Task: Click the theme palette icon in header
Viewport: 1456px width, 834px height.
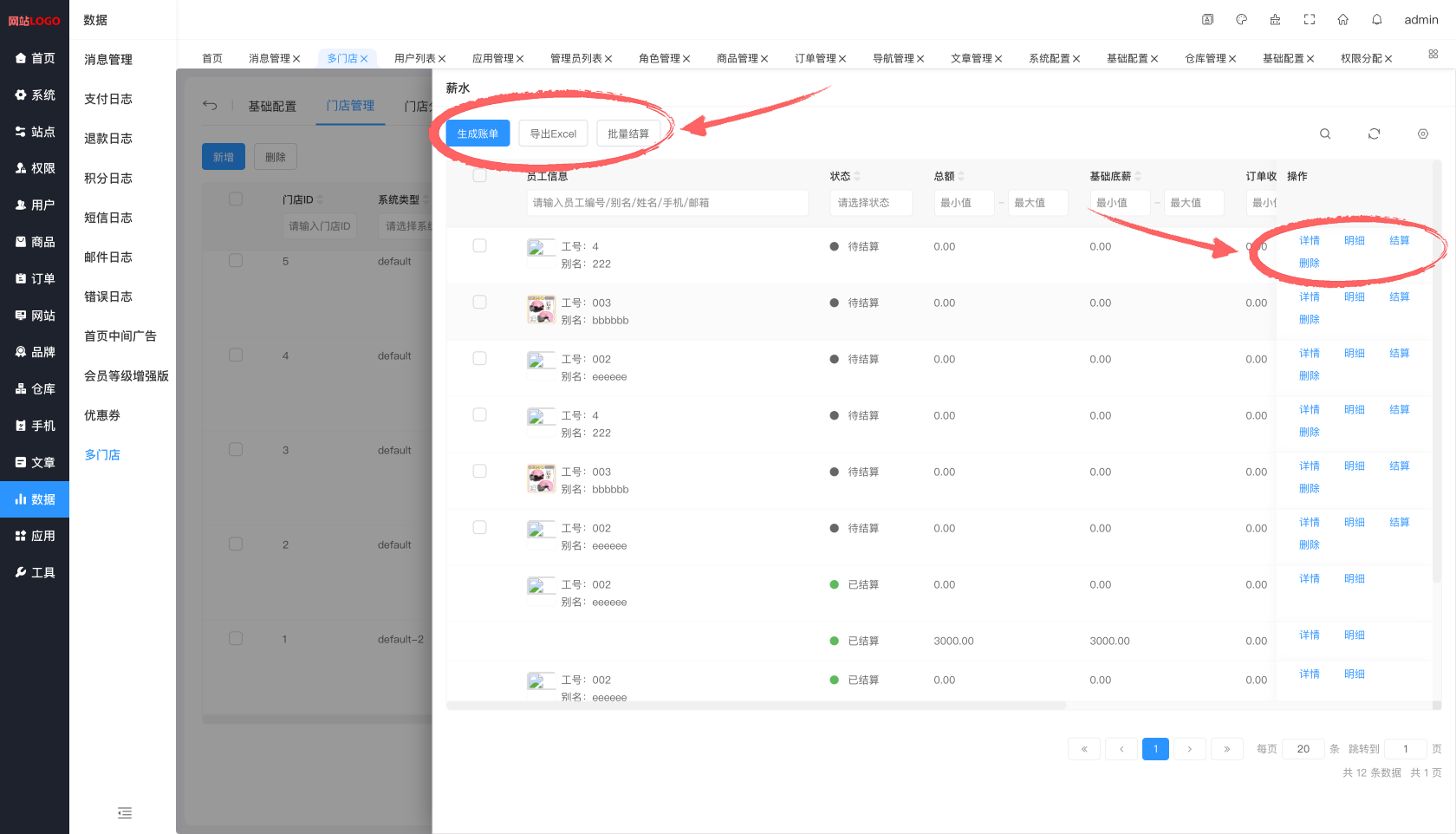Action: [1241, 20]
